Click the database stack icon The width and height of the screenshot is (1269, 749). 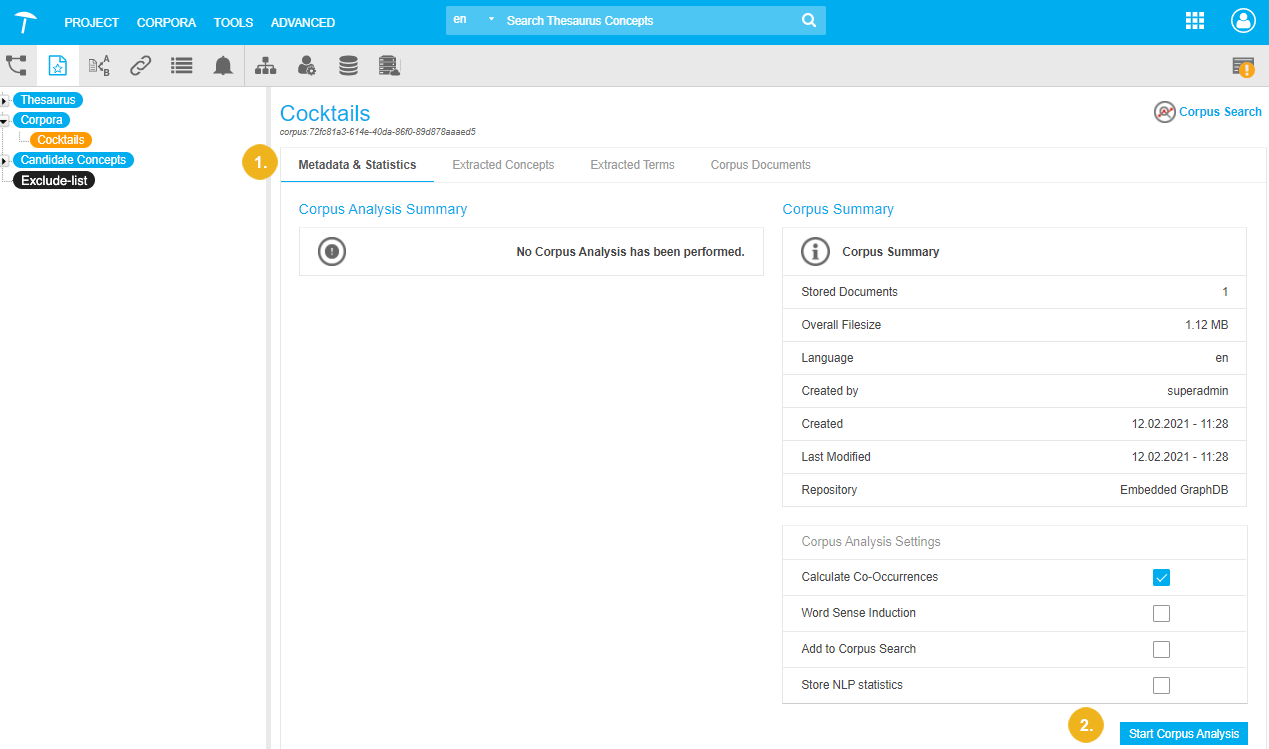pos(348,66)
